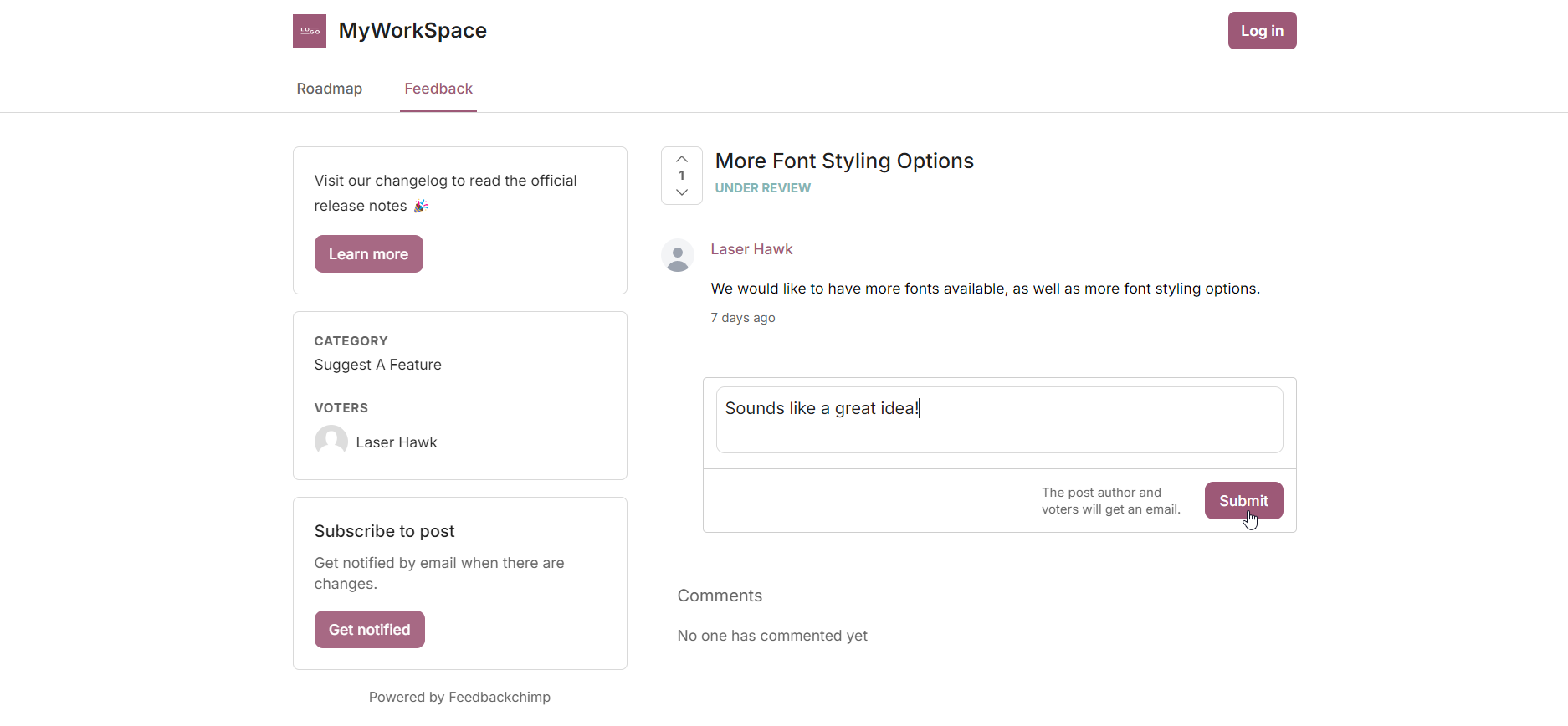The width and height of the screenshot is (1568, 726).
Task: Click the Log in button
Action: click(x=1263, y=31)
